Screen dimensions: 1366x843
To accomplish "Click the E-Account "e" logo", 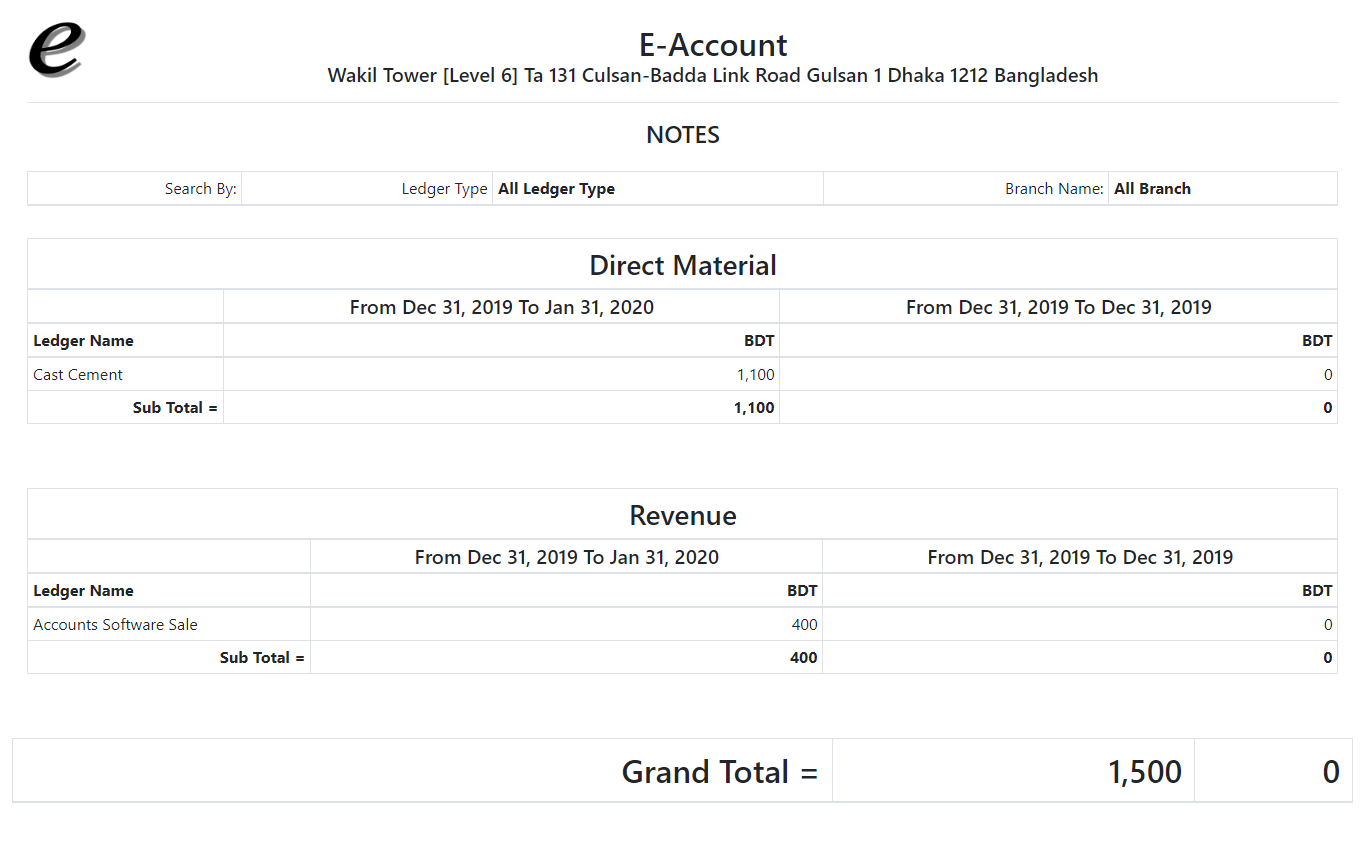I will [57, 50].
